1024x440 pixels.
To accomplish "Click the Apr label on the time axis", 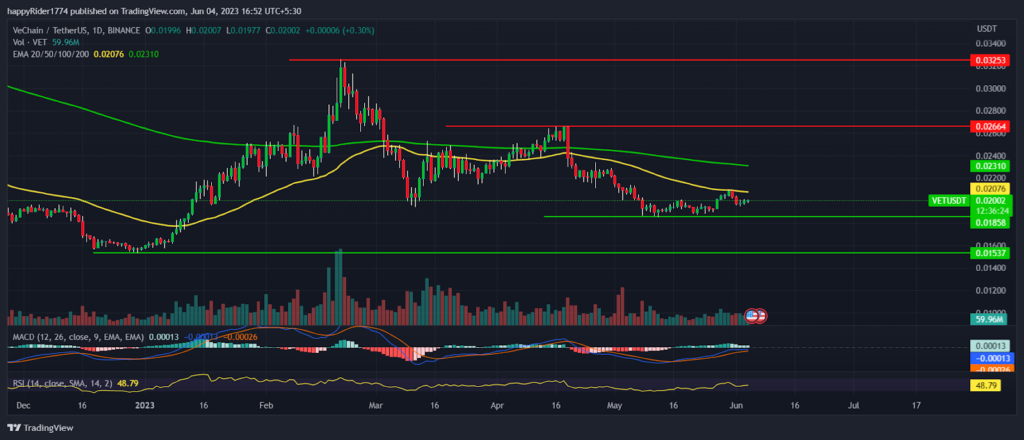I will [x=498, y=405].
